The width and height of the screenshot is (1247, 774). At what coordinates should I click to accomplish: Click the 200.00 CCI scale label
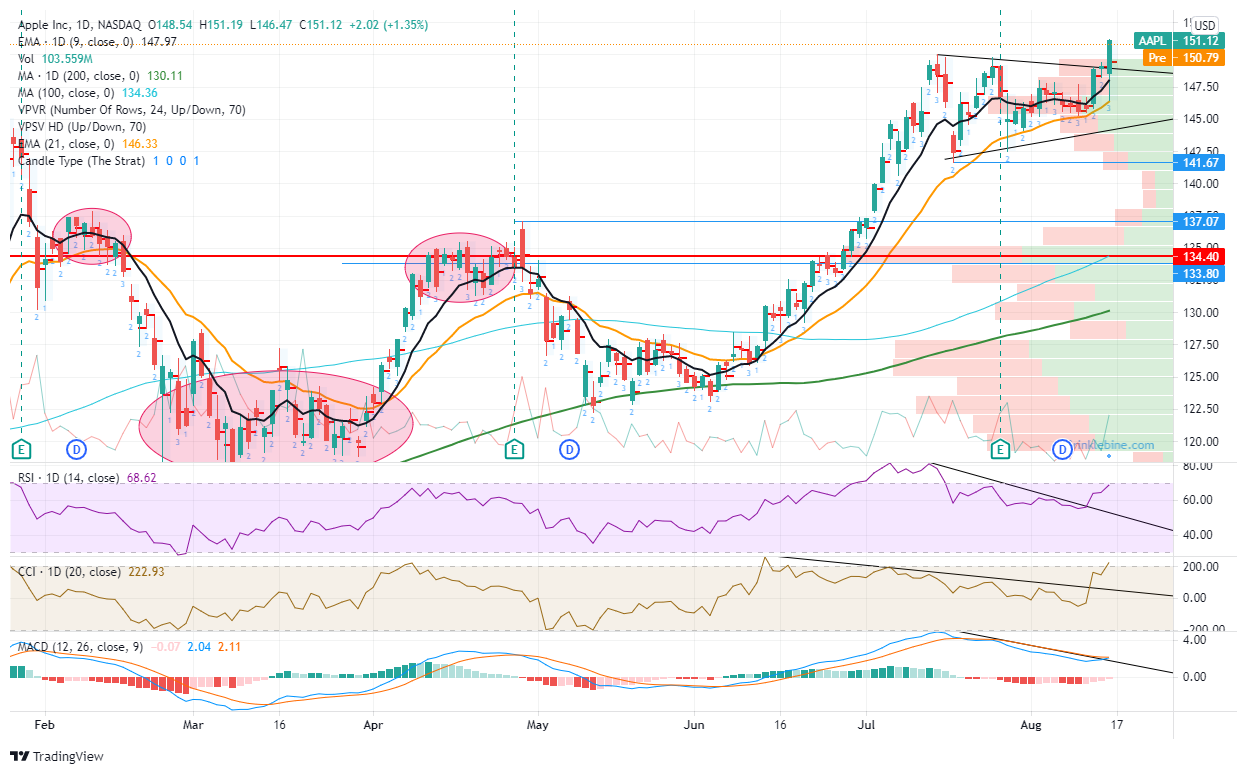point(1200,567)
